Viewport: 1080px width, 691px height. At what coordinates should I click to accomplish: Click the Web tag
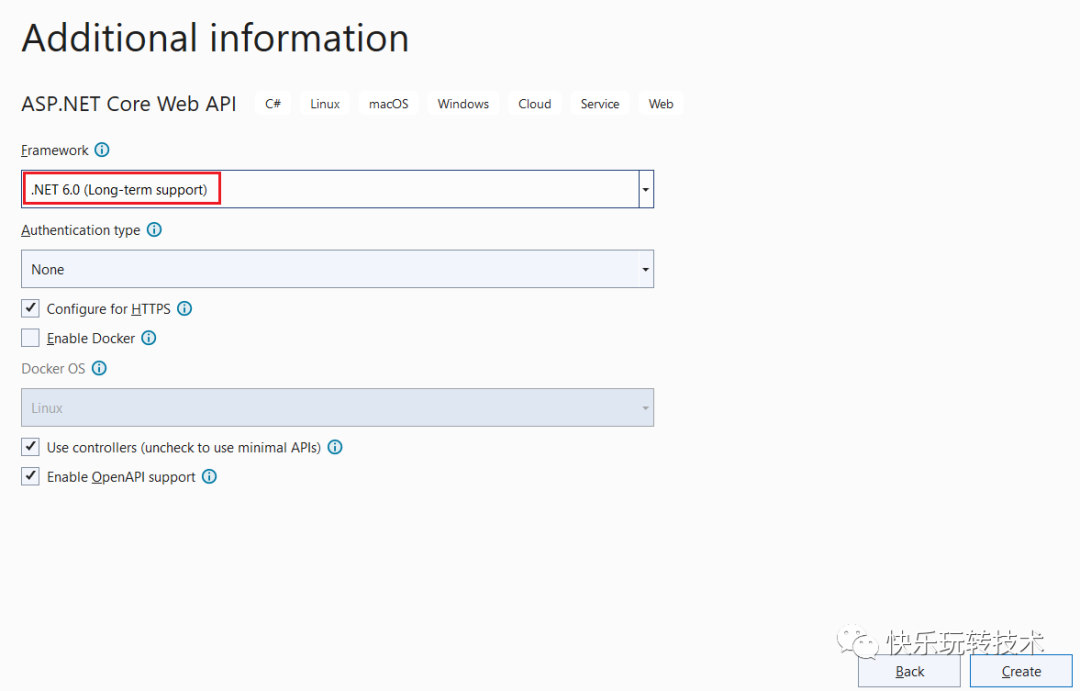[661, 103]
